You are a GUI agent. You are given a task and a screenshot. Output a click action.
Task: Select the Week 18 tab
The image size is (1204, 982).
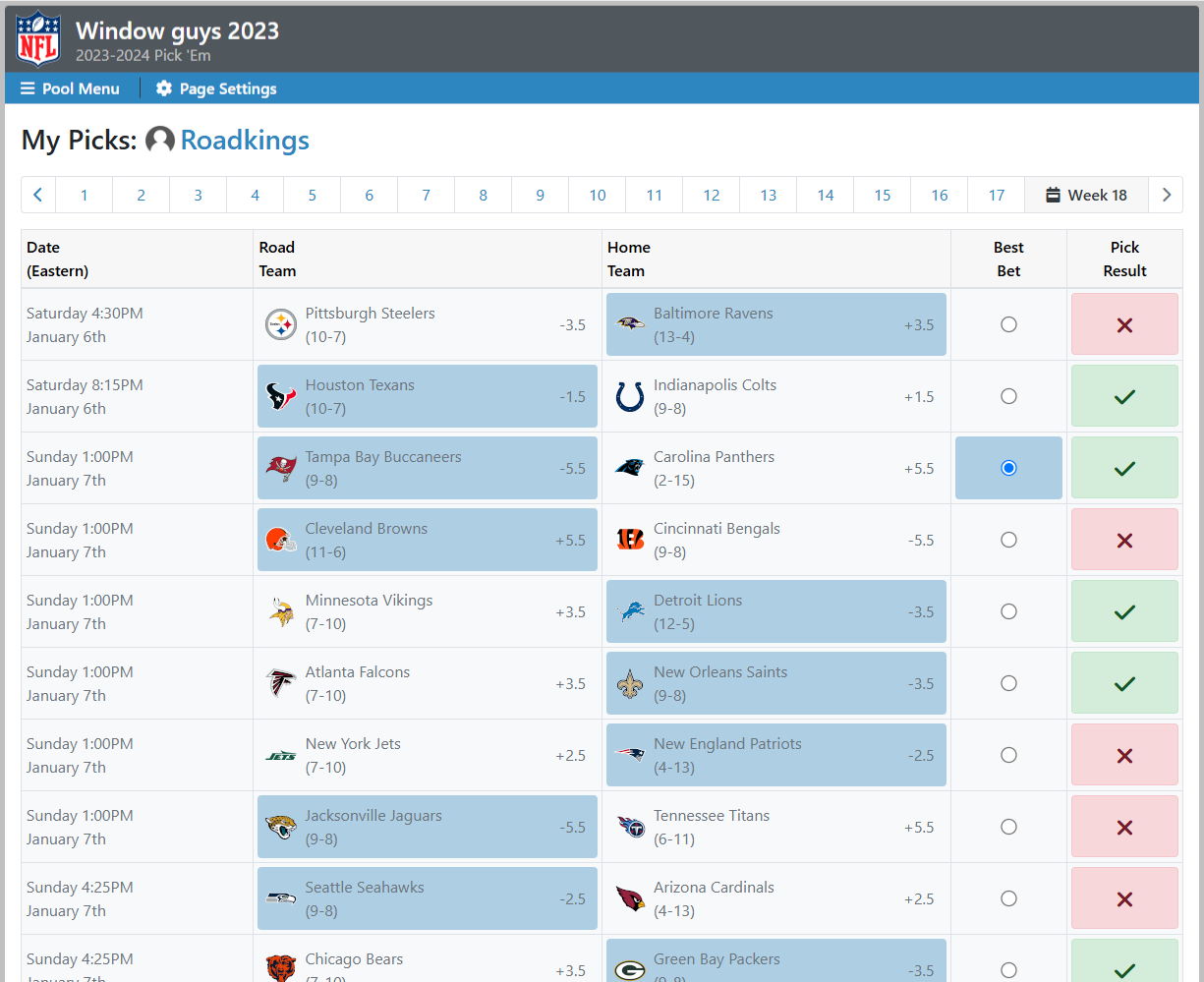tap(1086, 195)
